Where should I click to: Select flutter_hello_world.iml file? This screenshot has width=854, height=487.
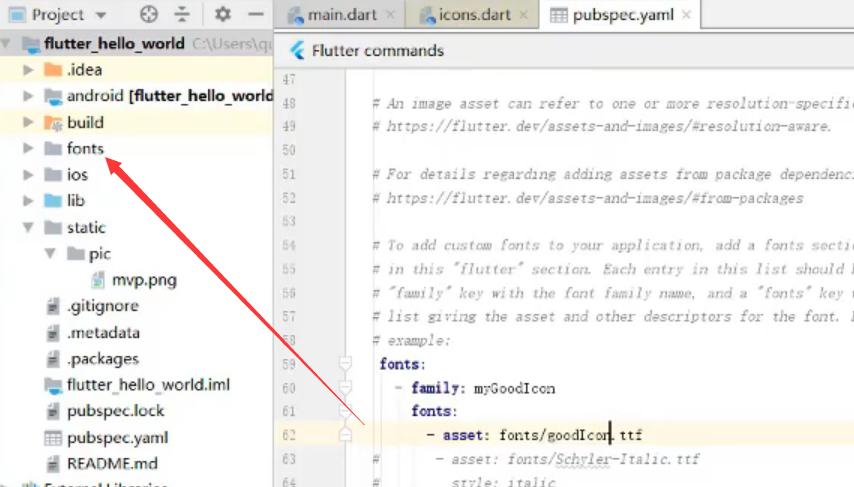pos(148,385)
